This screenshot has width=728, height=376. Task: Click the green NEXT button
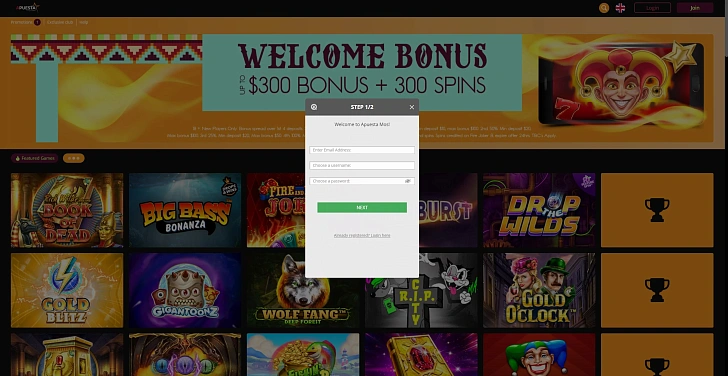(x=362, y=207)
